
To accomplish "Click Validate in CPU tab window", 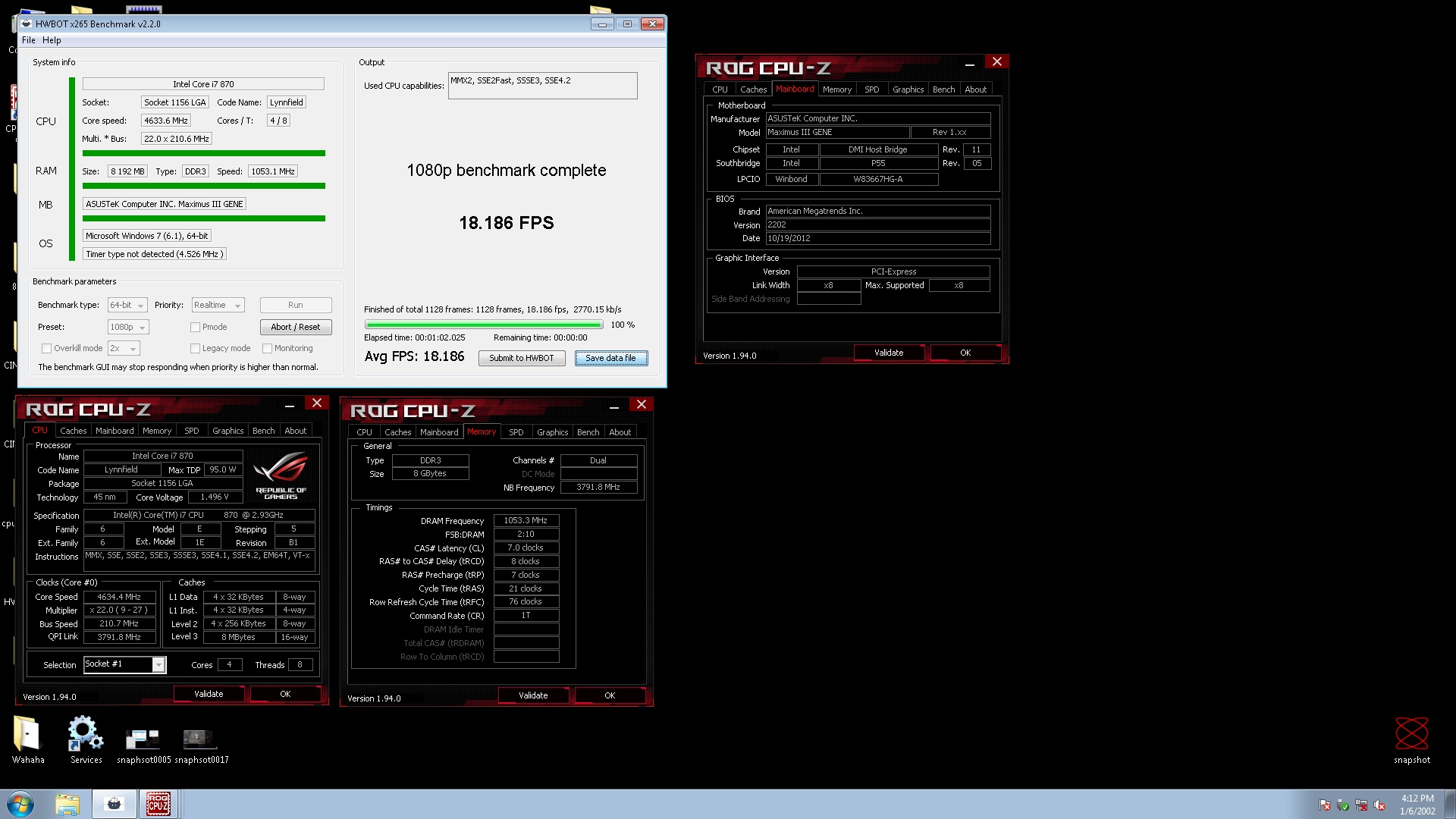I will click(209, 694).
